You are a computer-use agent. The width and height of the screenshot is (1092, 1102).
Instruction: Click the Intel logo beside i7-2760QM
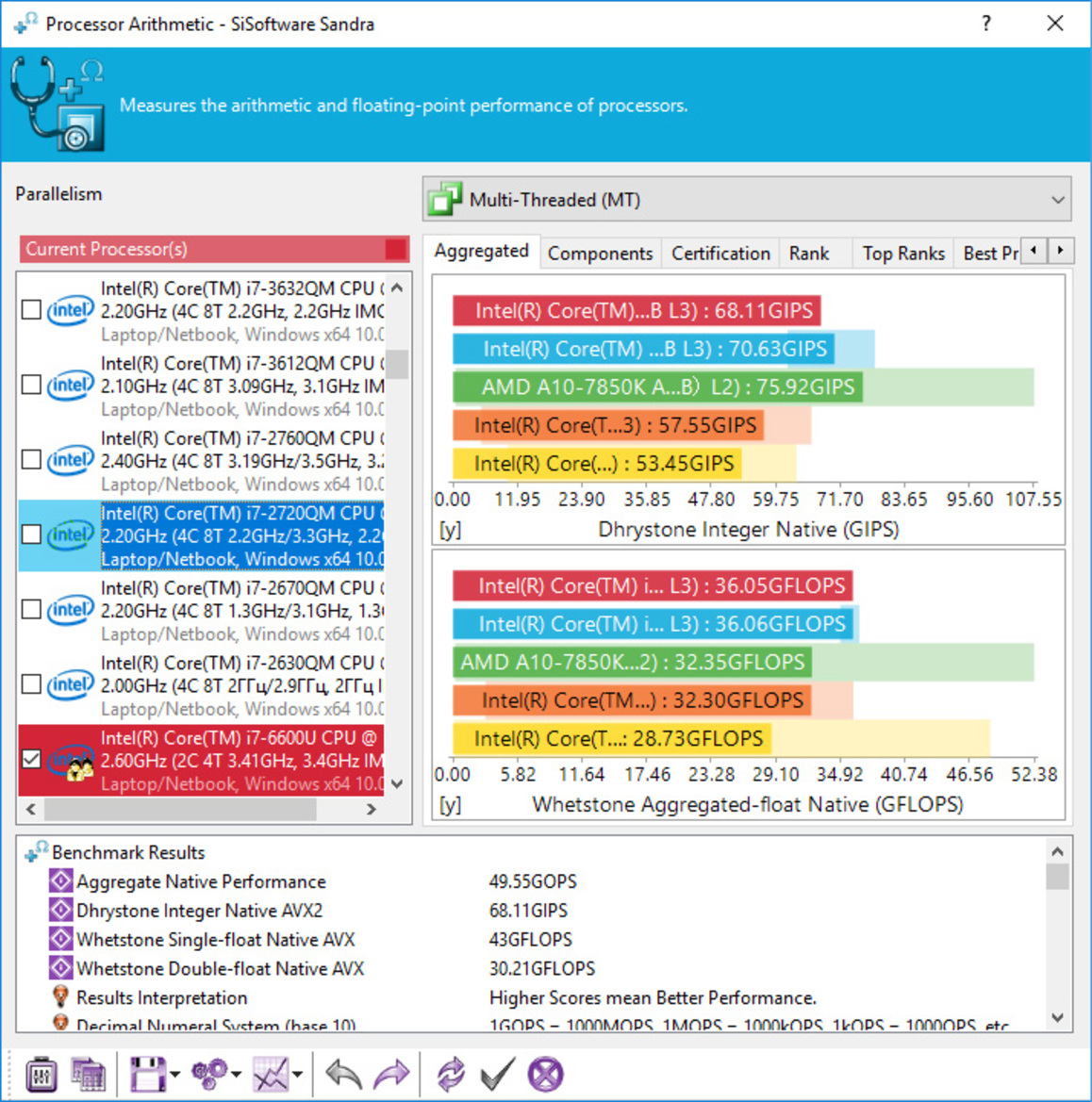(x=70, y=460)
